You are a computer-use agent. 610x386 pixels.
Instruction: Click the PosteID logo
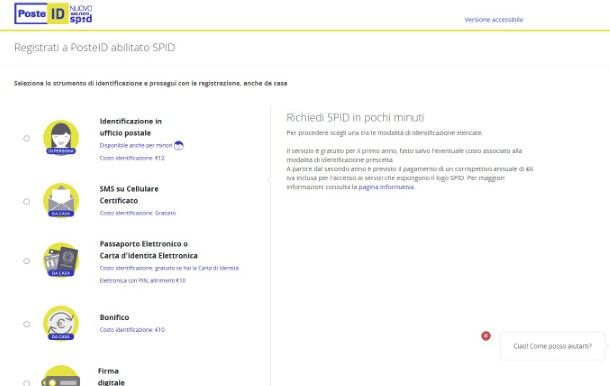[41, 14]
